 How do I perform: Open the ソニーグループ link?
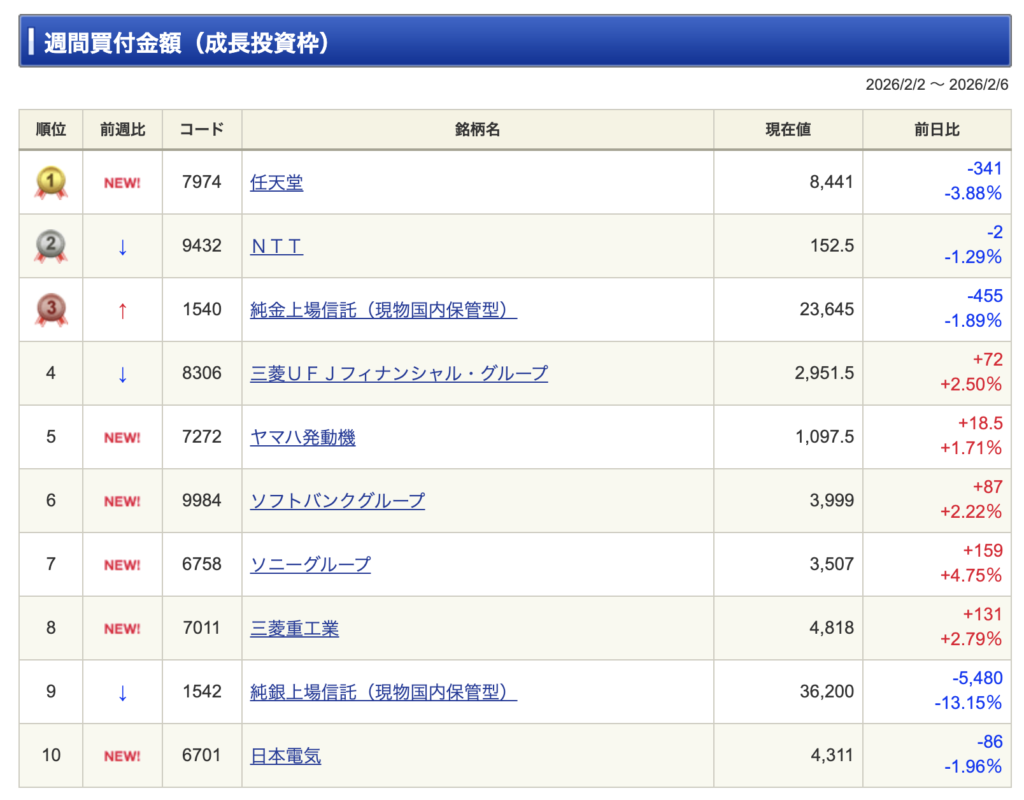pos(310,565)
